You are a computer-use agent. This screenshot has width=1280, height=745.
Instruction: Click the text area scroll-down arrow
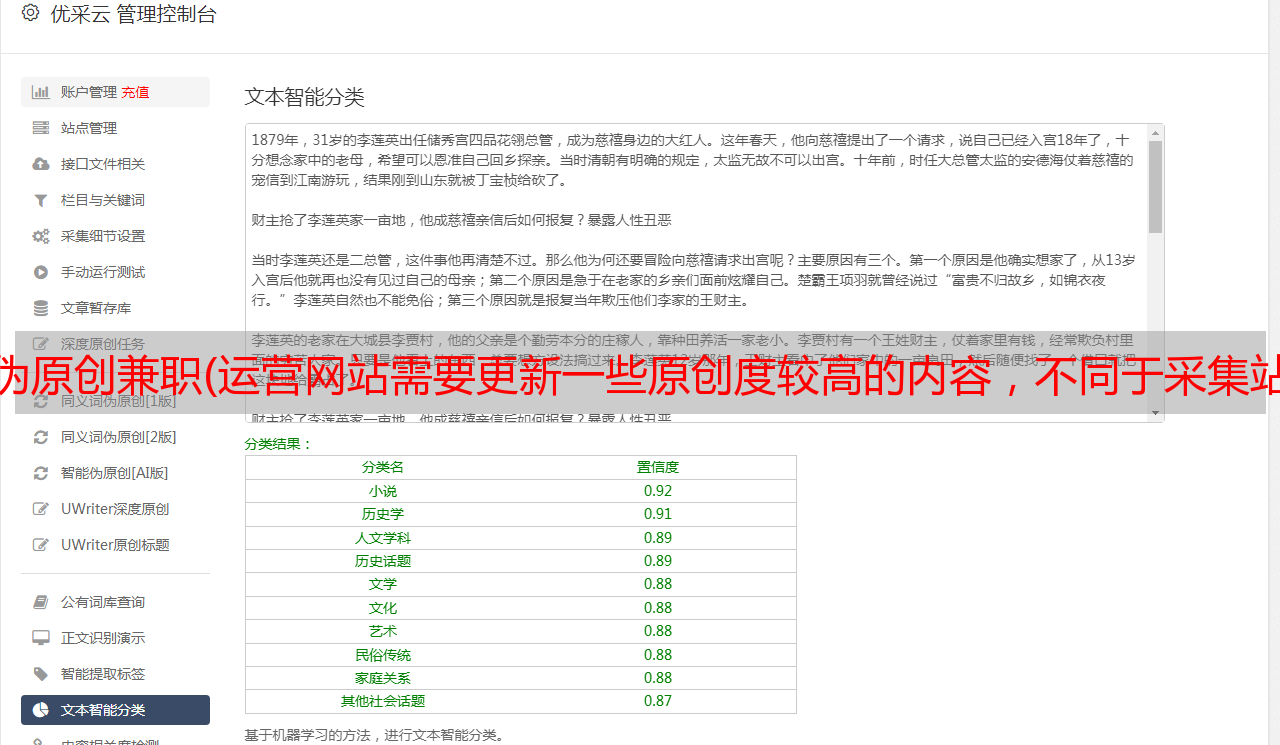(x=1156, y=413)
